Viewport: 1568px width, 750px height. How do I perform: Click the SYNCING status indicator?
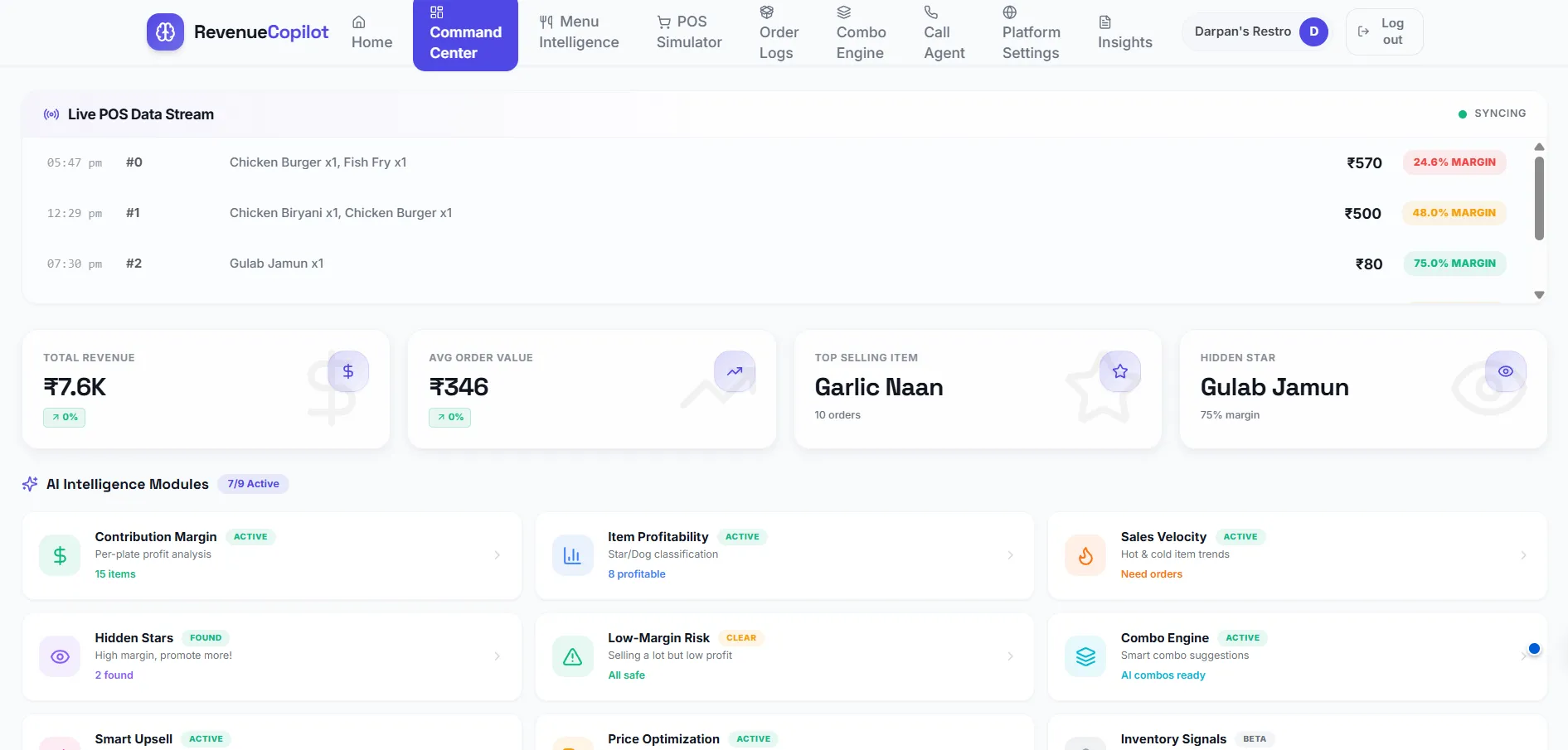pos(1492,114)
